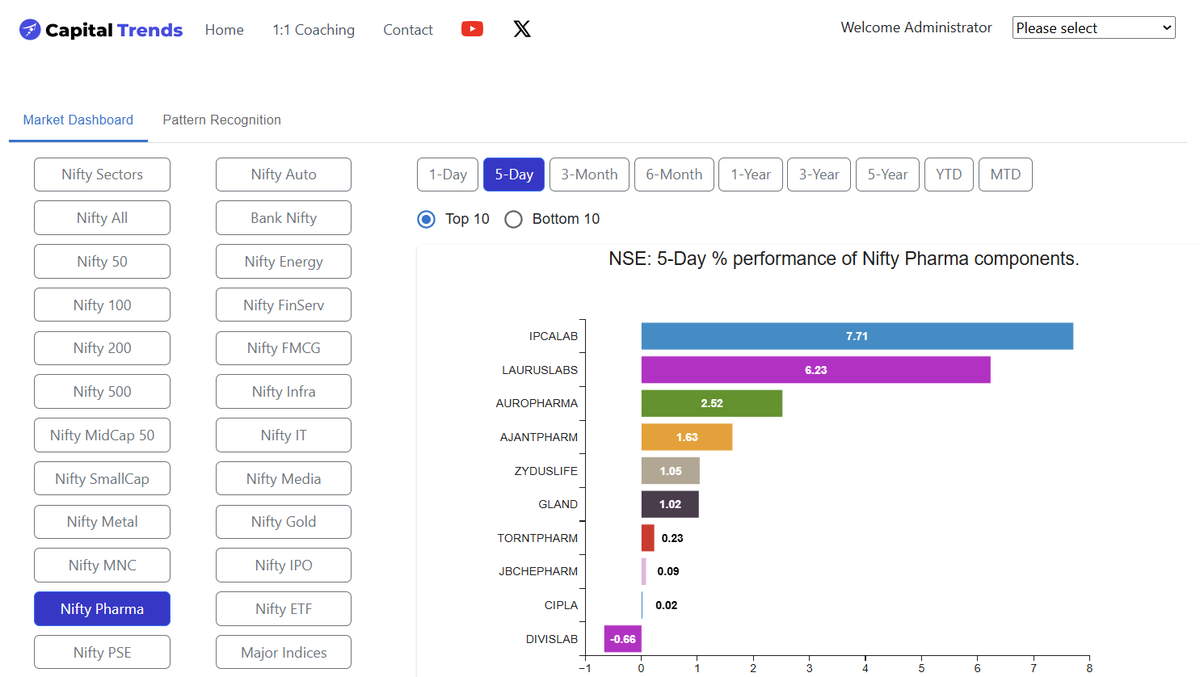Click the ZYDUSLIFE 1.05 bar
Image resolution: width=1200 pixels, height=677 pixels.
tap(670, 471)
